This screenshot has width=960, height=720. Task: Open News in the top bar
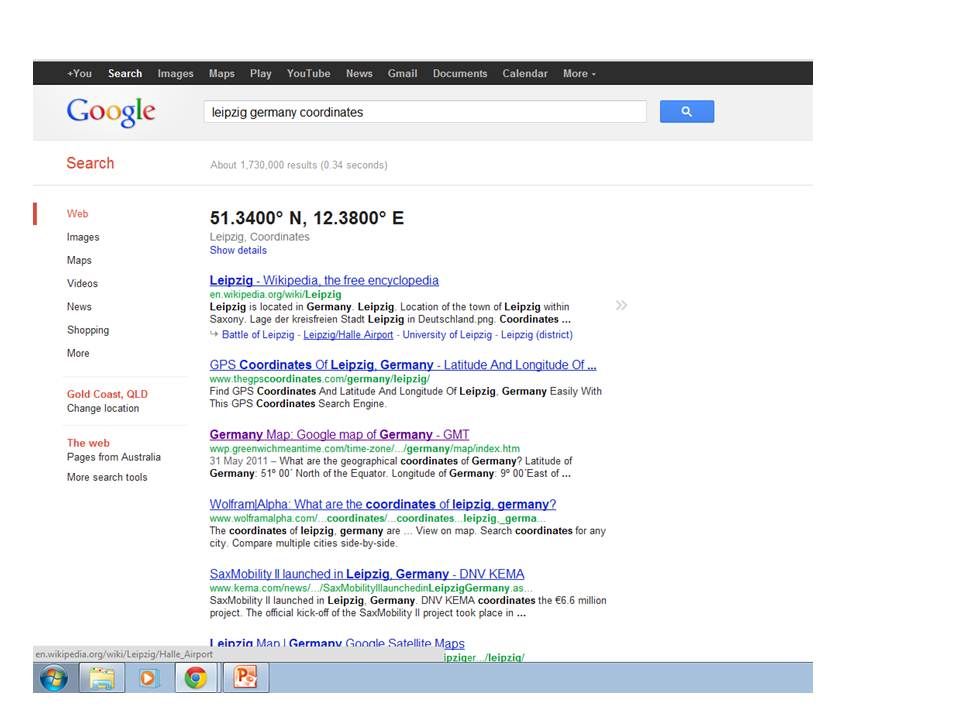coord(359,73)
